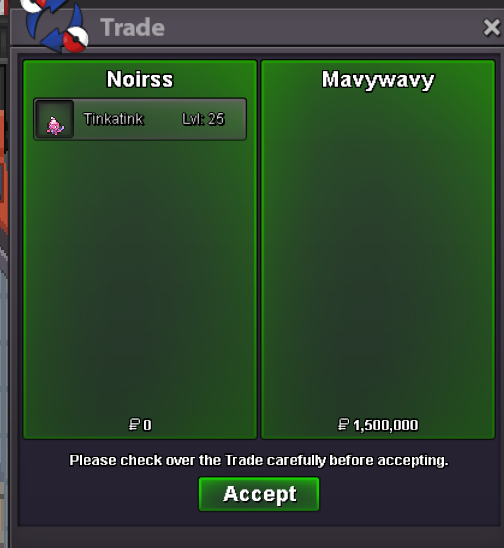Click the Trade swap arrows icon

pyautogui.click(x=55, y=24)
